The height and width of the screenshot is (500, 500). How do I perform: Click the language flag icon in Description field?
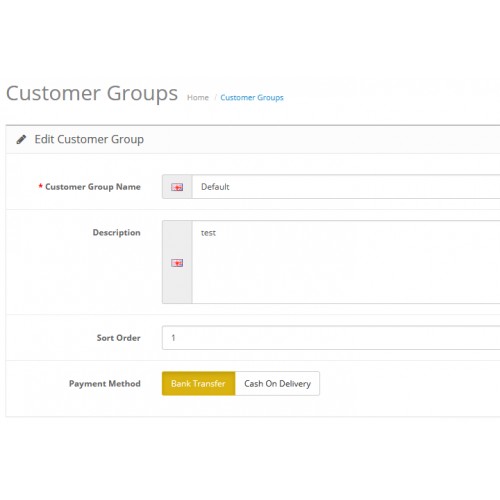177,263
